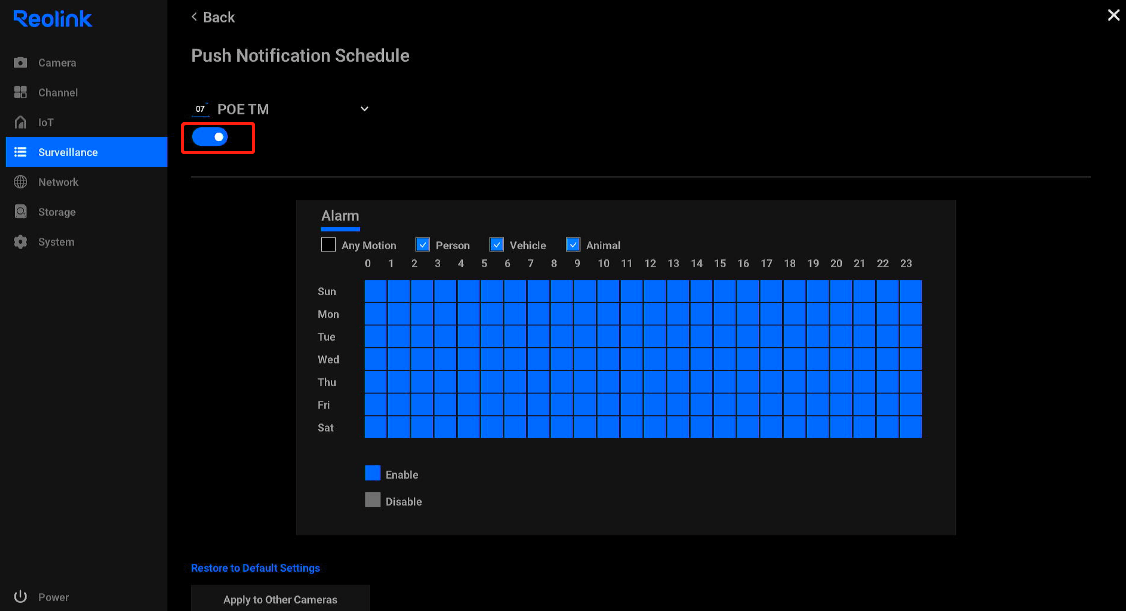Viewport: 1126px width, 611px height.
Task: Click the hour 20 column header
Action: click(836, 263)
